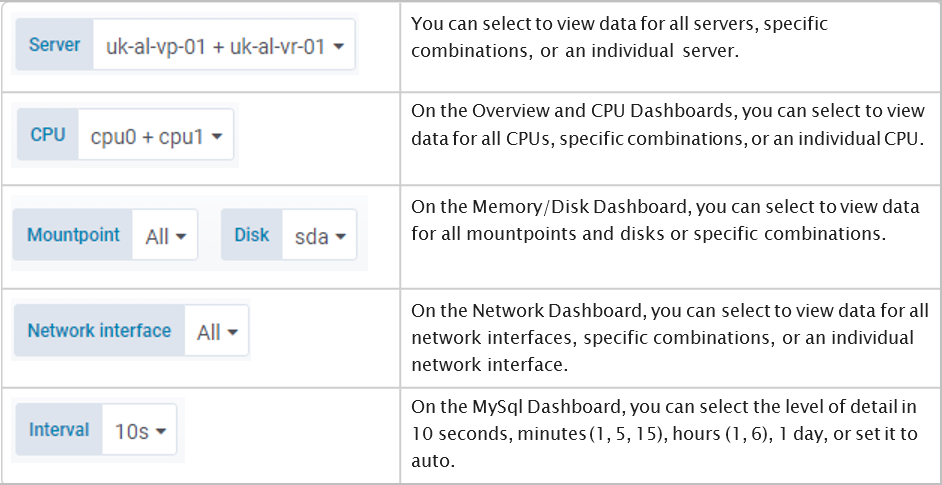Viewport: 942px width, 485px height.
Task: Click the Network interface label
Action: pos(99,331)
